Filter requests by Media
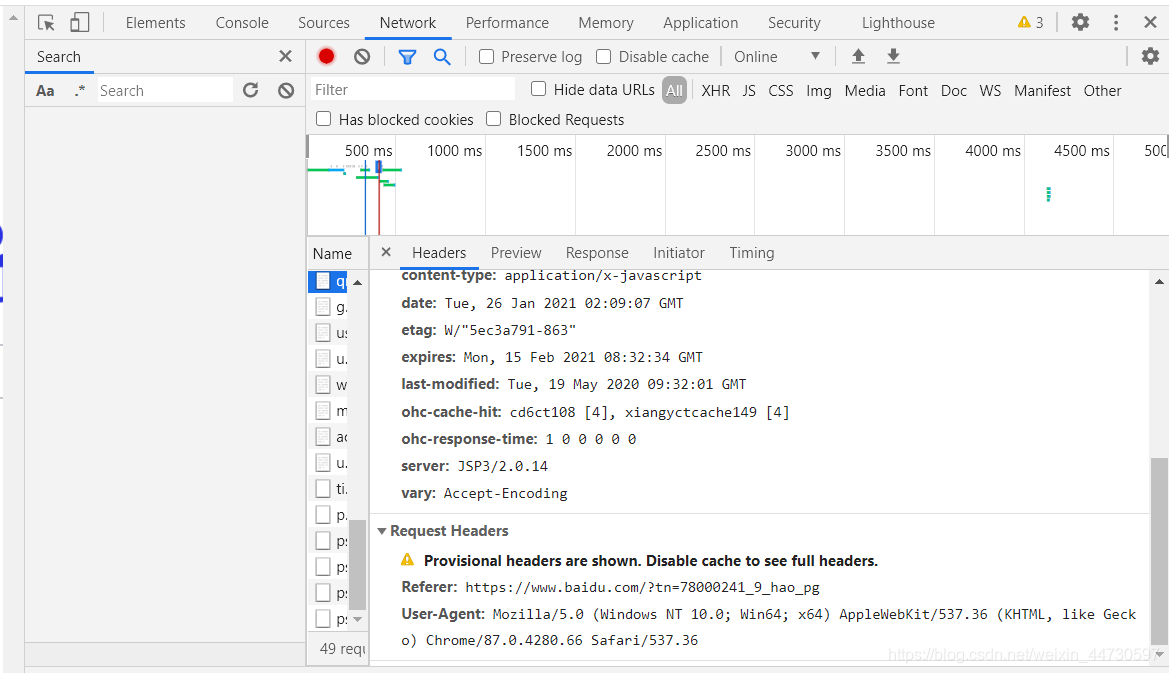 [x=865, y=91]
